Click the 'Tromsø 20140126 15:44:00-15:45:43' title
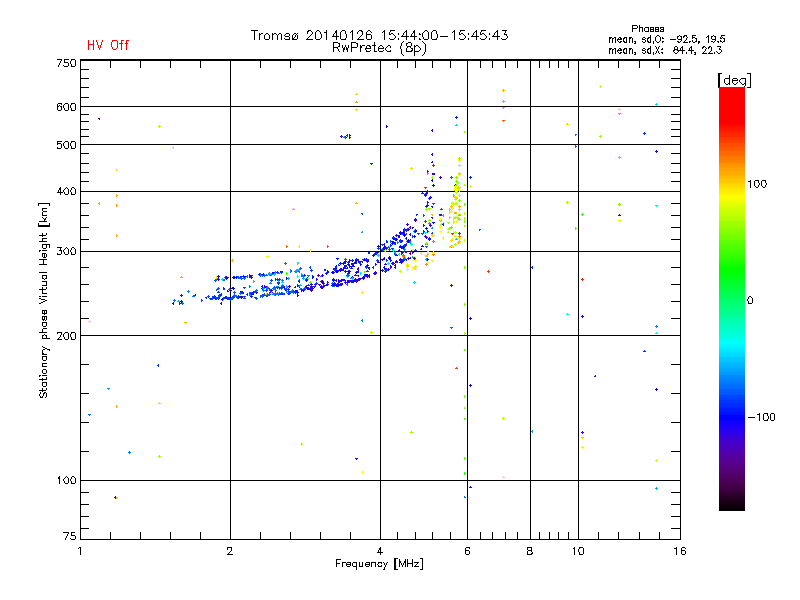 pyautogui.click(x=379, y=35)
